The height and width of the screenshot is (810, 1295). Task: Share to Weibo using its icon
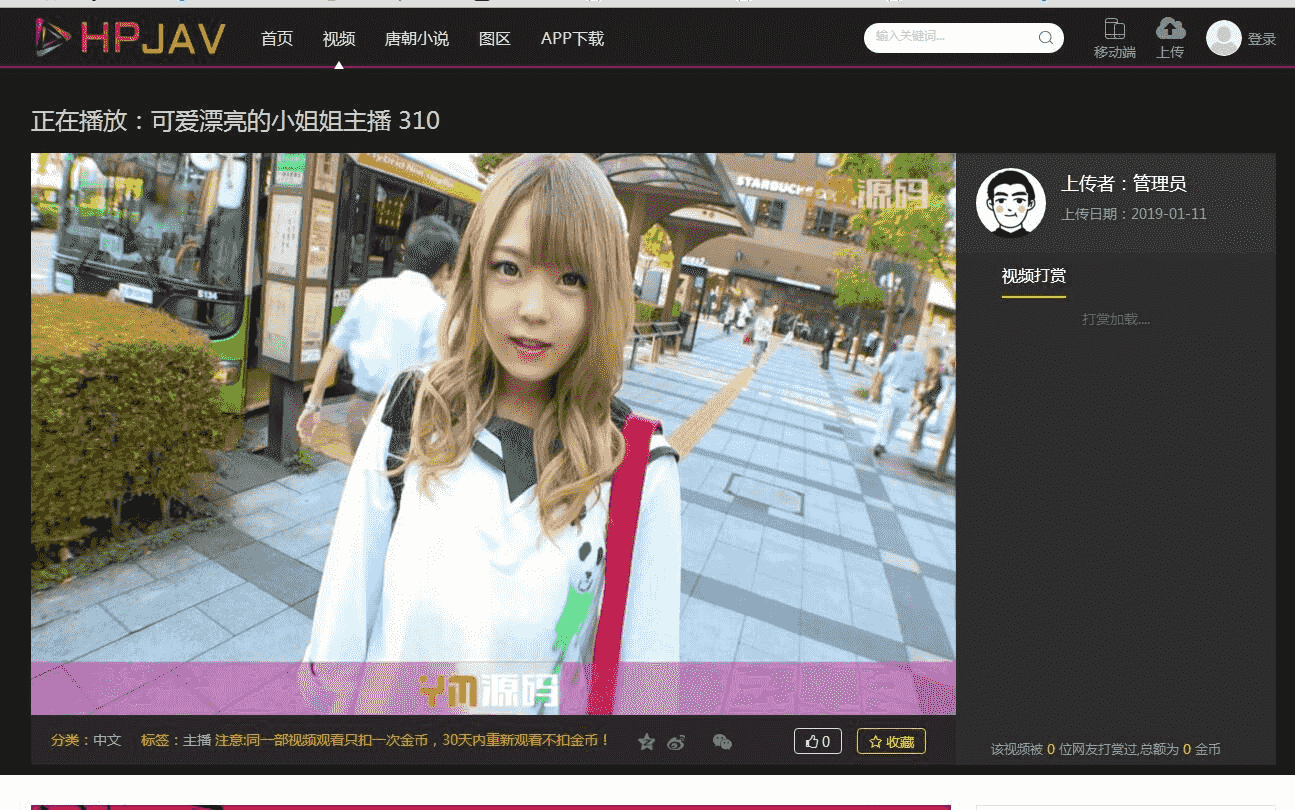click(x=677, y=742)
